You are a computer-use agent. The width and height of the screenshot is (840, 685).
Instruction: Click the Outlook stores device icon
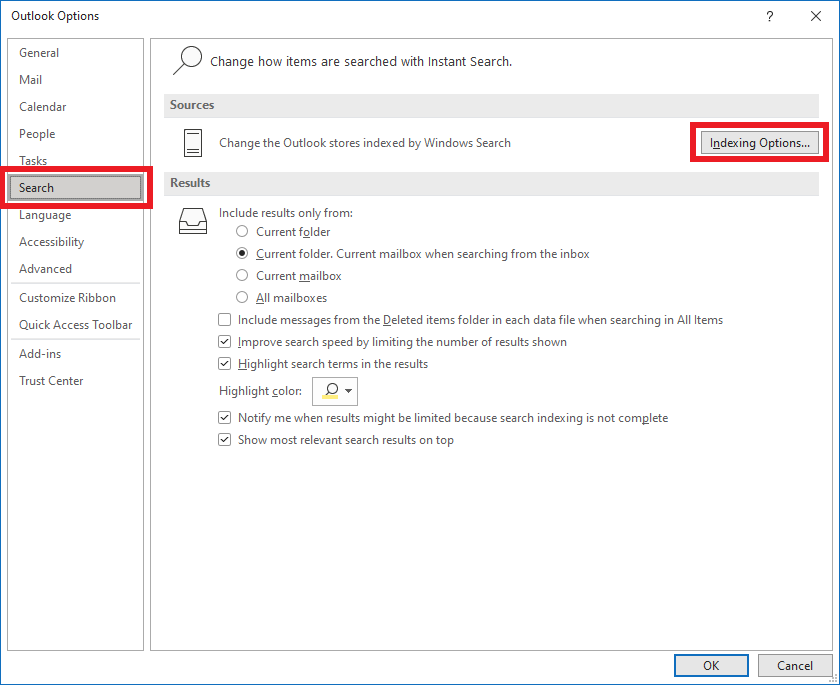click(193, 143)
